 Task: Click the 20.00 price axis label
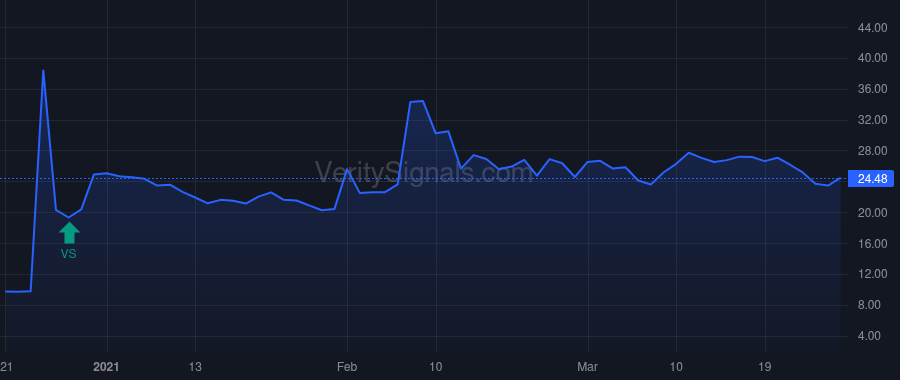(x=872, y=213)
